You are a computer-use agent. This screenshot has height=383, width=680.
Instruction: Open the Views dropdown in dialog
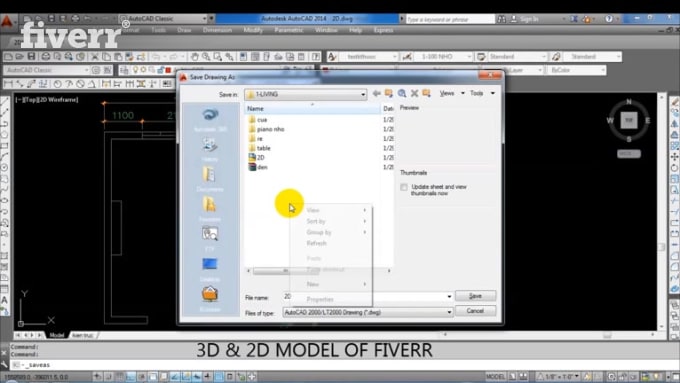(x=451, y=93)
